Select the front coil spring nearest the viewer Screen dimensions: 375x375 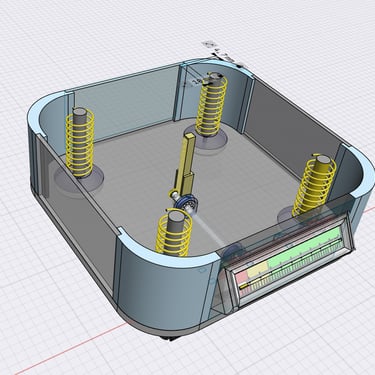174,233
